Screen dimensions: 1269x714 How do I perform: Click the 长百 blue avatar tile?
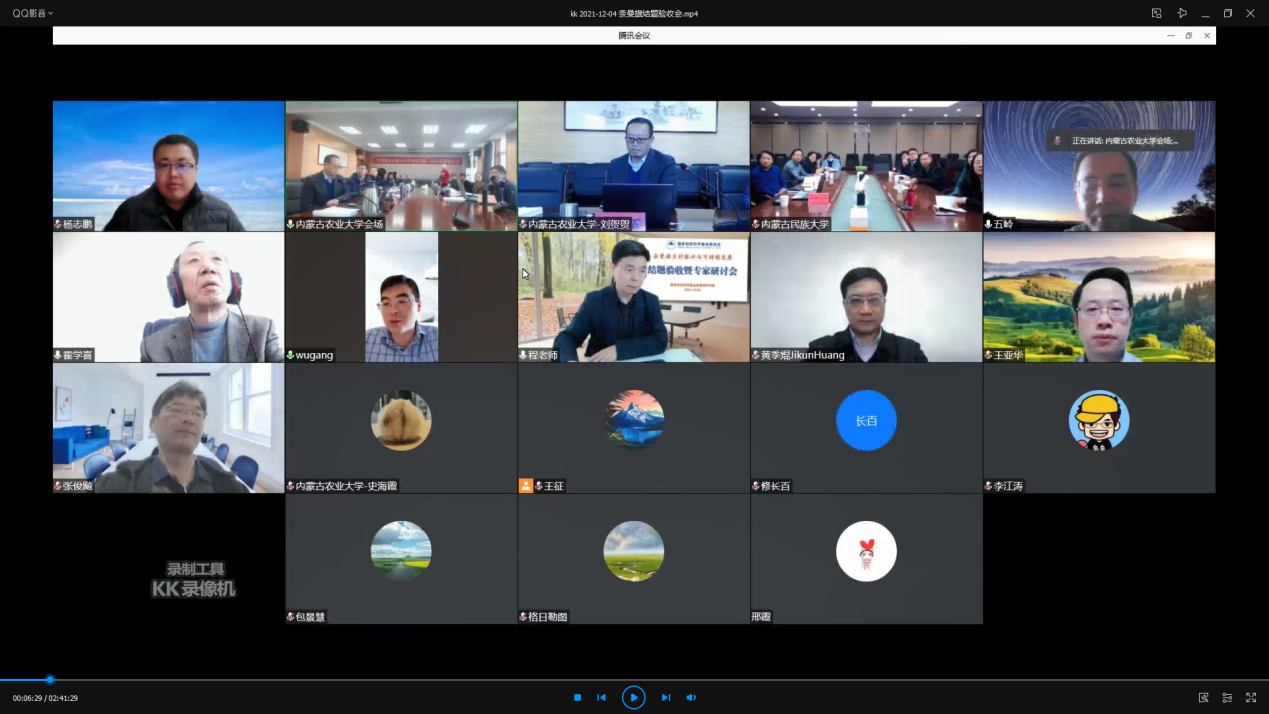click(x=866, y=421)
